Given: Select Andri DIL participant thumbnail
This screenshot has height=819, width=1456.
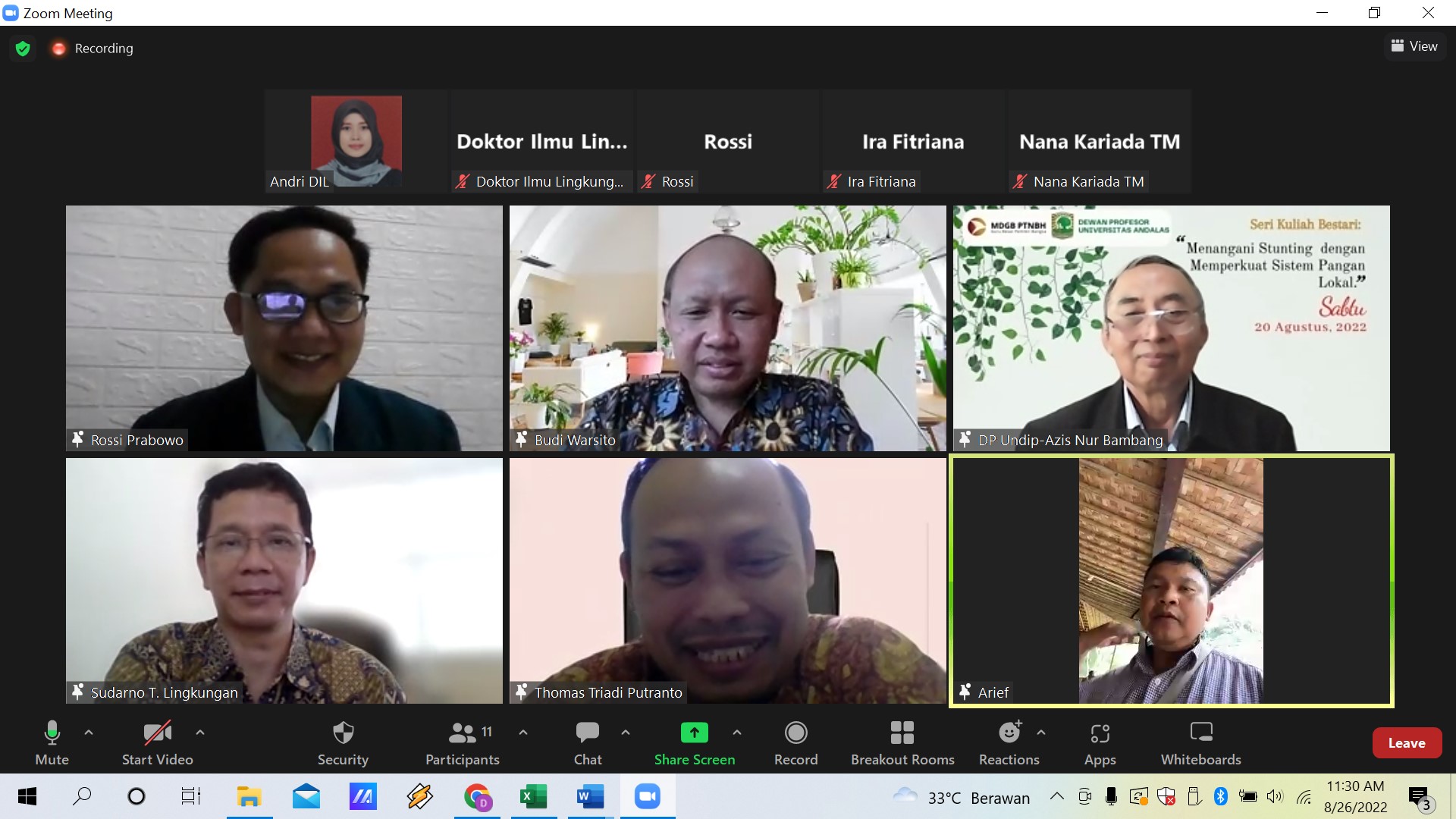Looking at the screenshot, I should (356, 142).
